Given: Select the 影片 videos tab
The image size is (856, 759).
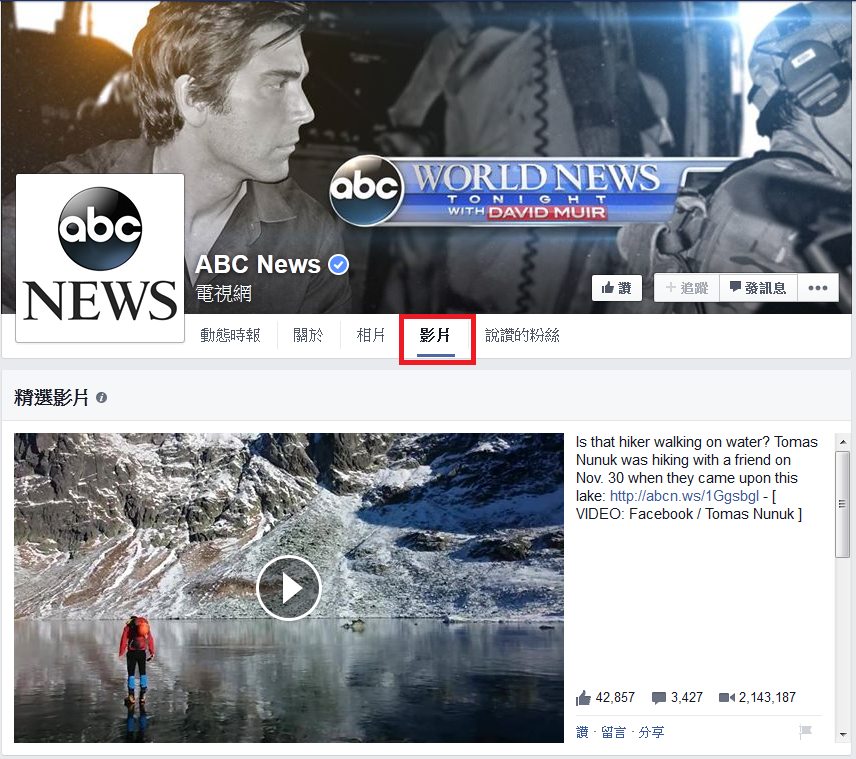Looking at the screenshot, I should 435,335.
